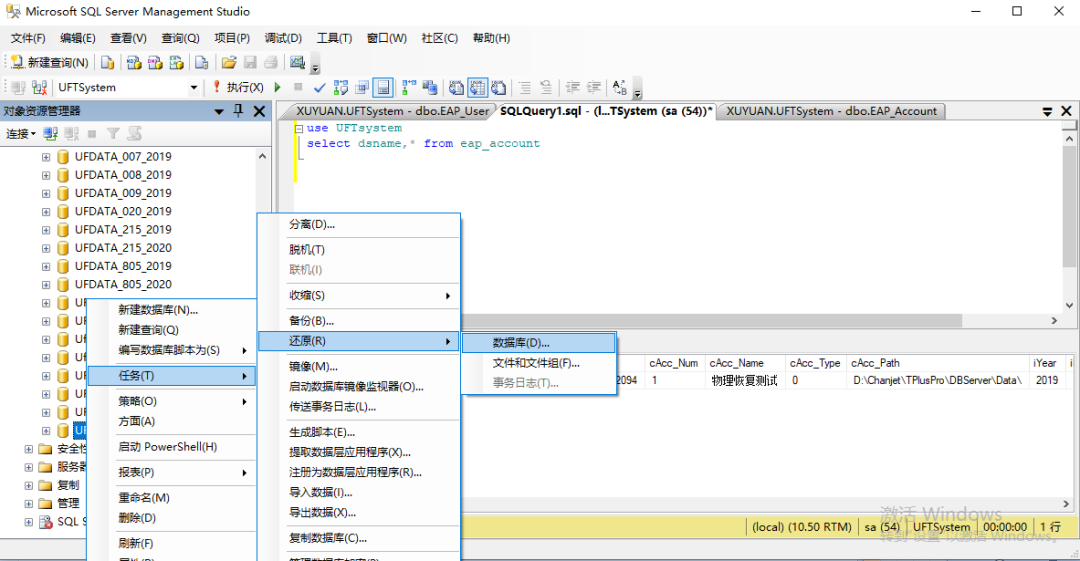Select Results to Text icon
1080x561 pixels.
456,88
